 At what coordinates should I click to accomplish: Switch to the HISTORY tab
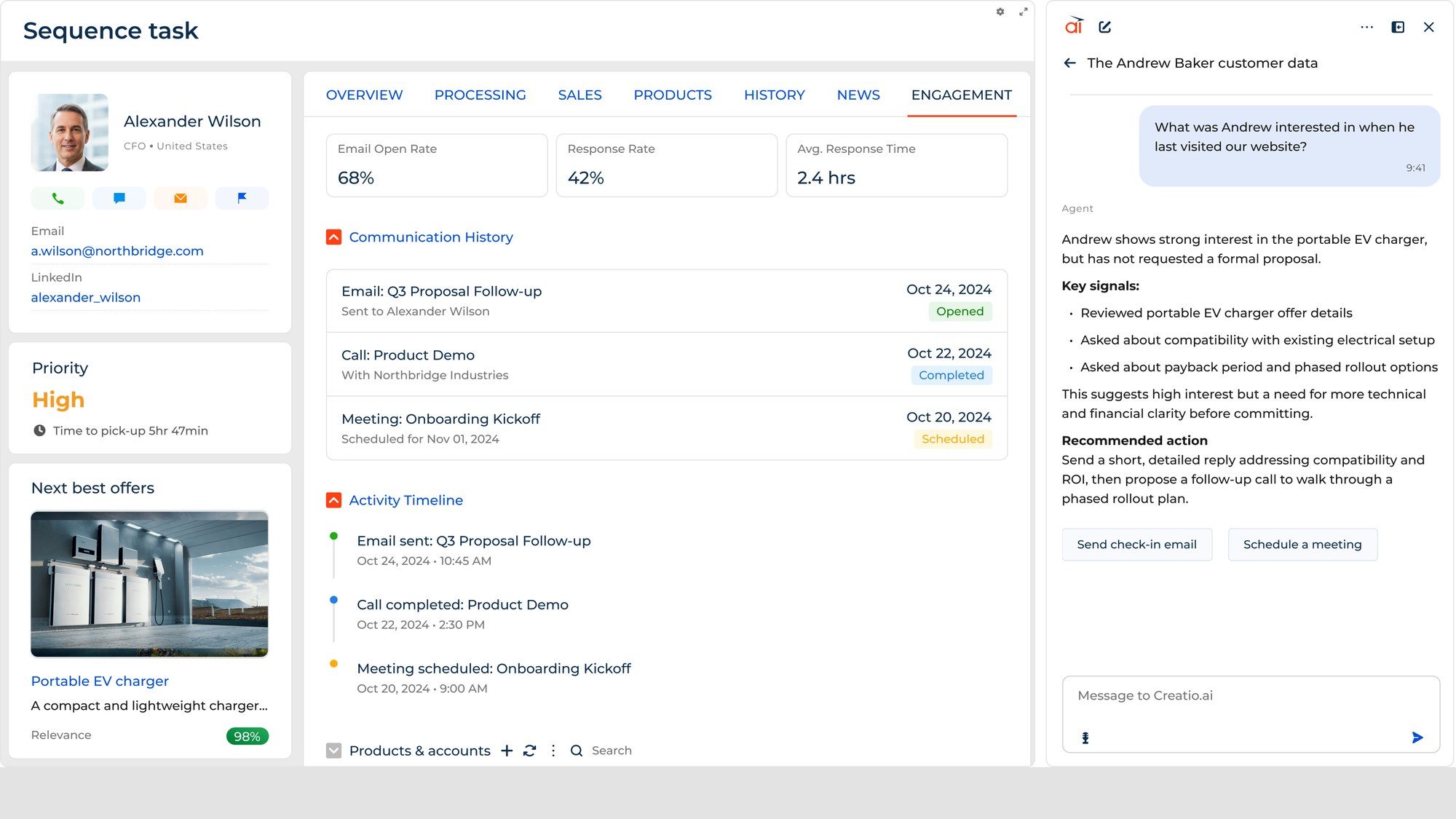pyautogui.click(x=774, y=95)
